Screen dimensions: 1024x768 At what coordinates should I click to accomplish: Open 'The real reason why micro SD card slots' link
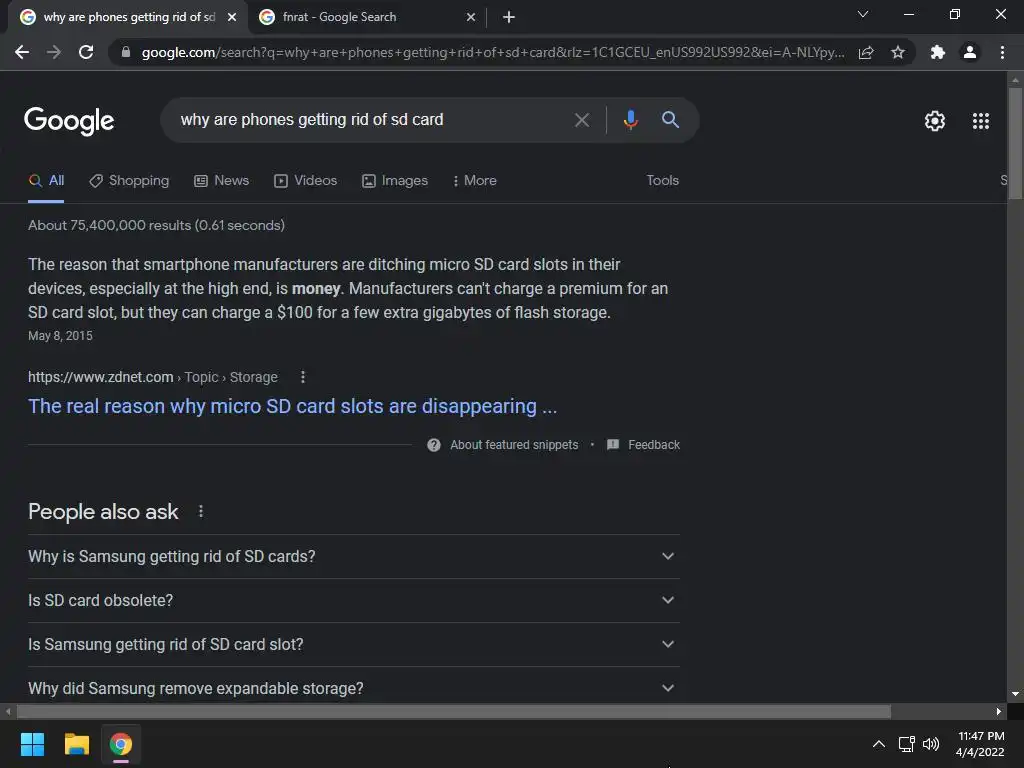(x=293, y=406)
